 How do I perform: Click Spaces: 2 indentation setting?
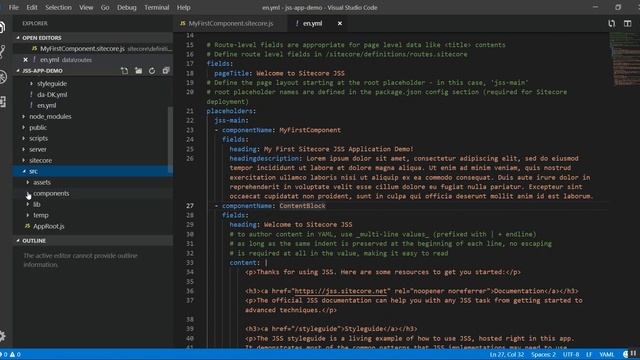543,354
